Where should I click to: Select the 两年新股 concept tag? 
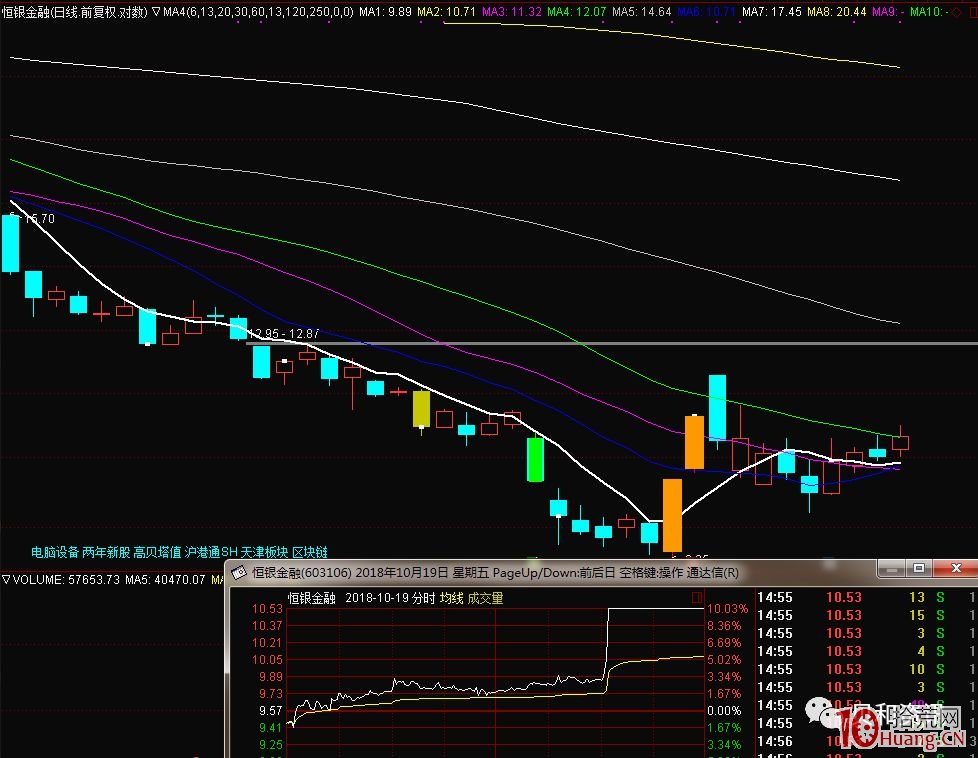coord(106,552)
